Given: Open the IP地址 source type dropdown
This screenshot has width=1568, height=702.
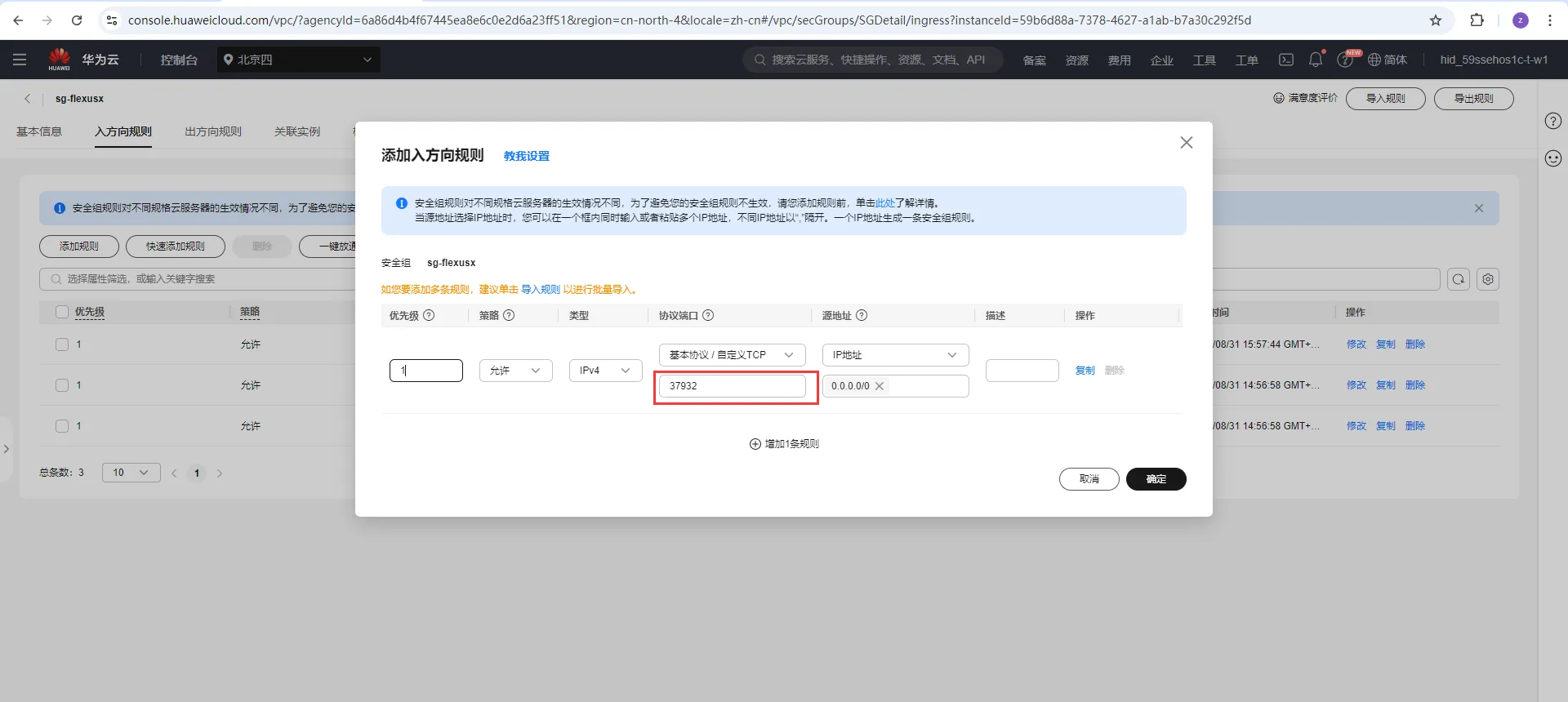Looking at the screenshot, I should 896,355.
